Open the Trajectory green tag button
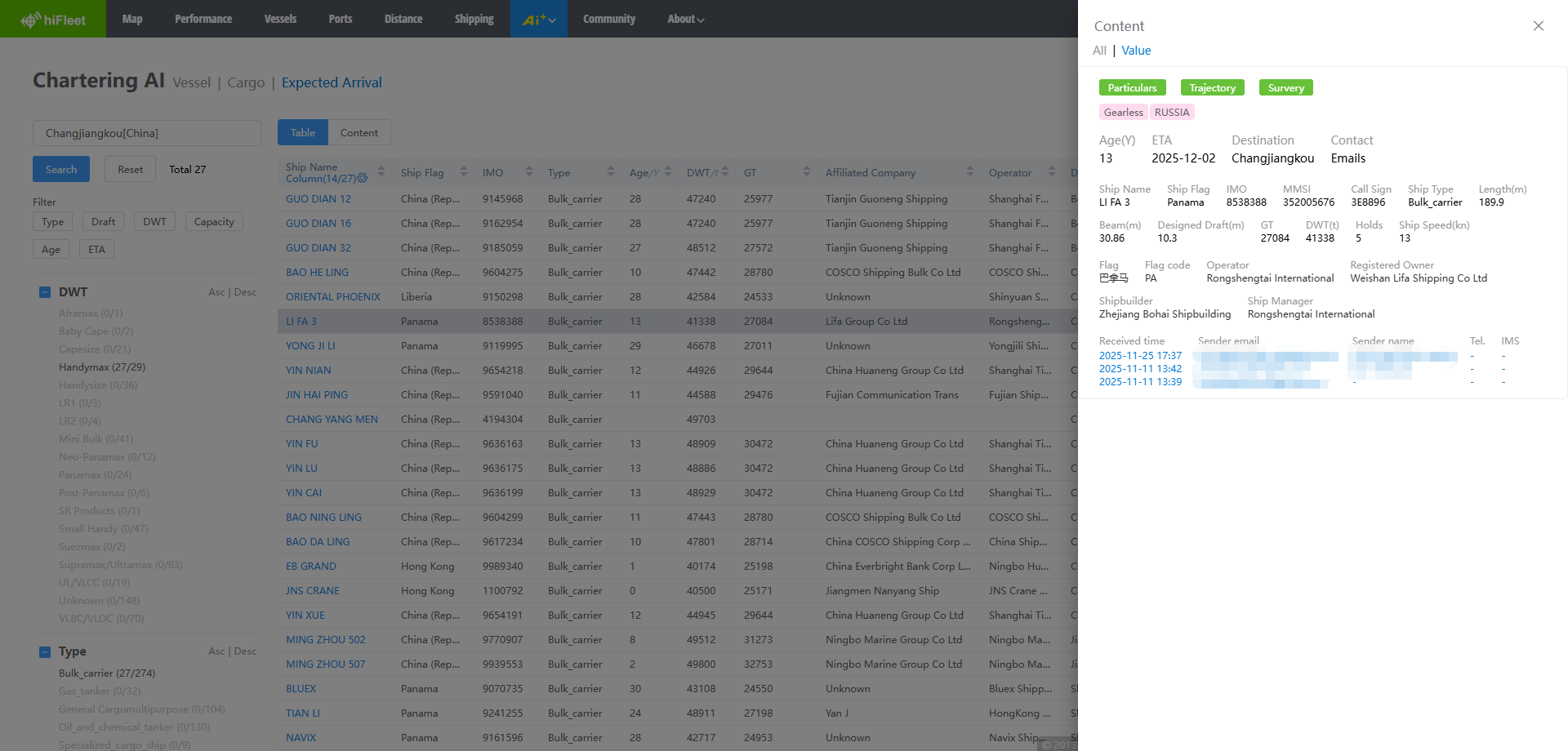Viewport: 1568px width, 751px height. point(1212,88)
